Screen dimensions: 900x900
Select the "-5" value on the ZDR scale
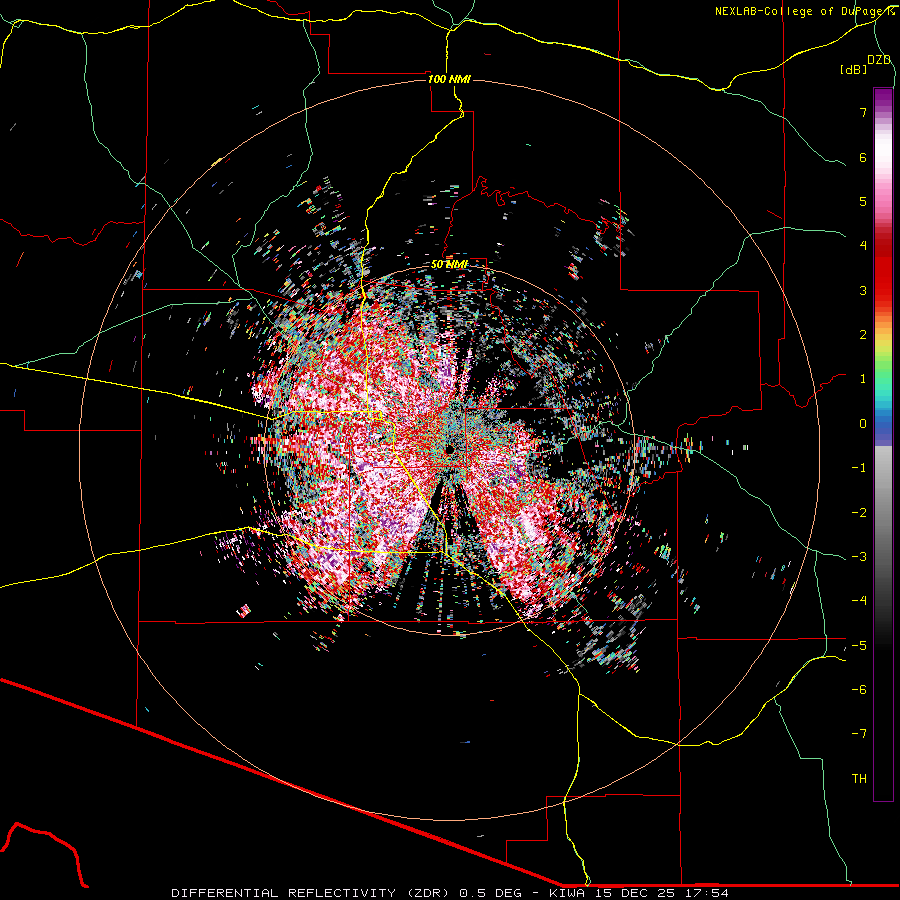pos(859,646)
